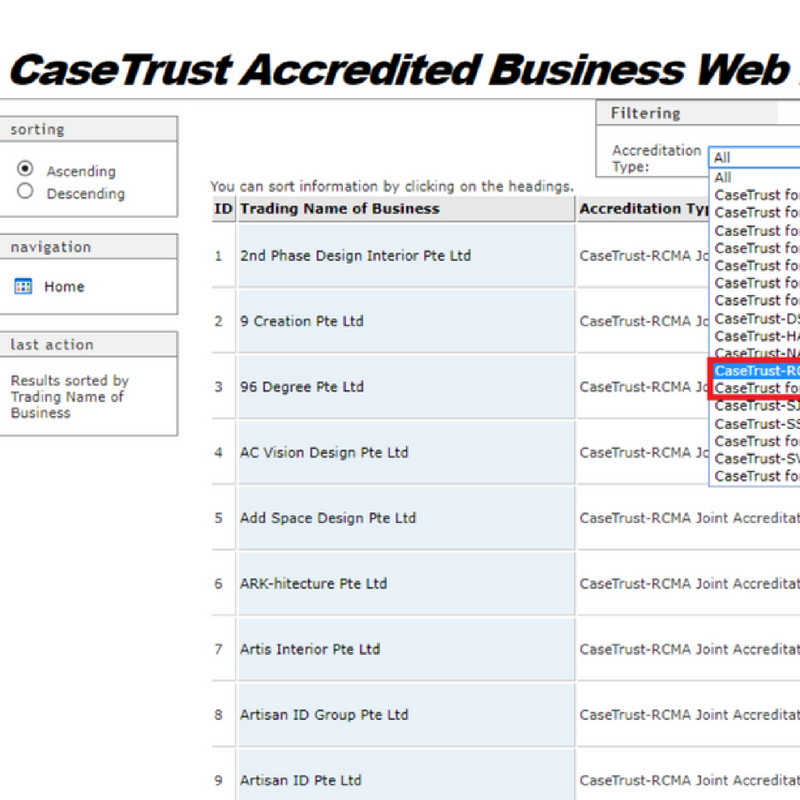The height and width of the screenshot is (800, 800).
Task: Click accreditation cell for Add Space Design
Action: [x=689, y=518]
